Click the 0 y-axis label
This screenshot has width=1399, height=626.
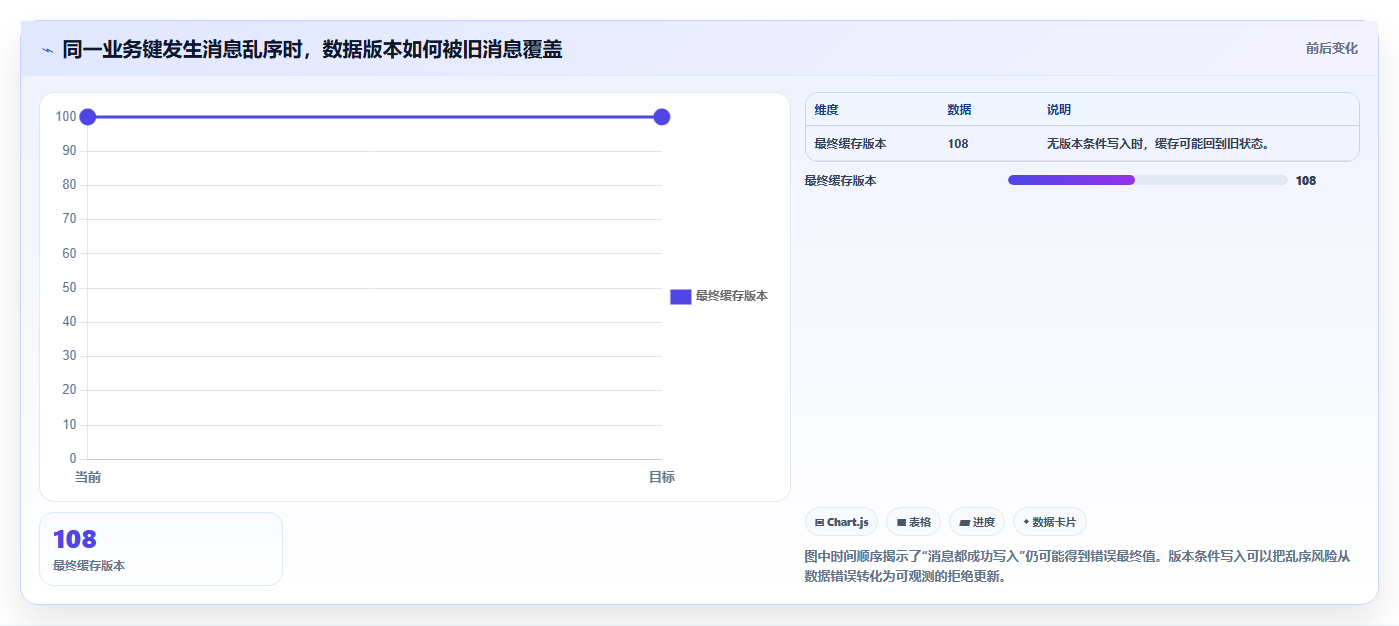(73, 459)
